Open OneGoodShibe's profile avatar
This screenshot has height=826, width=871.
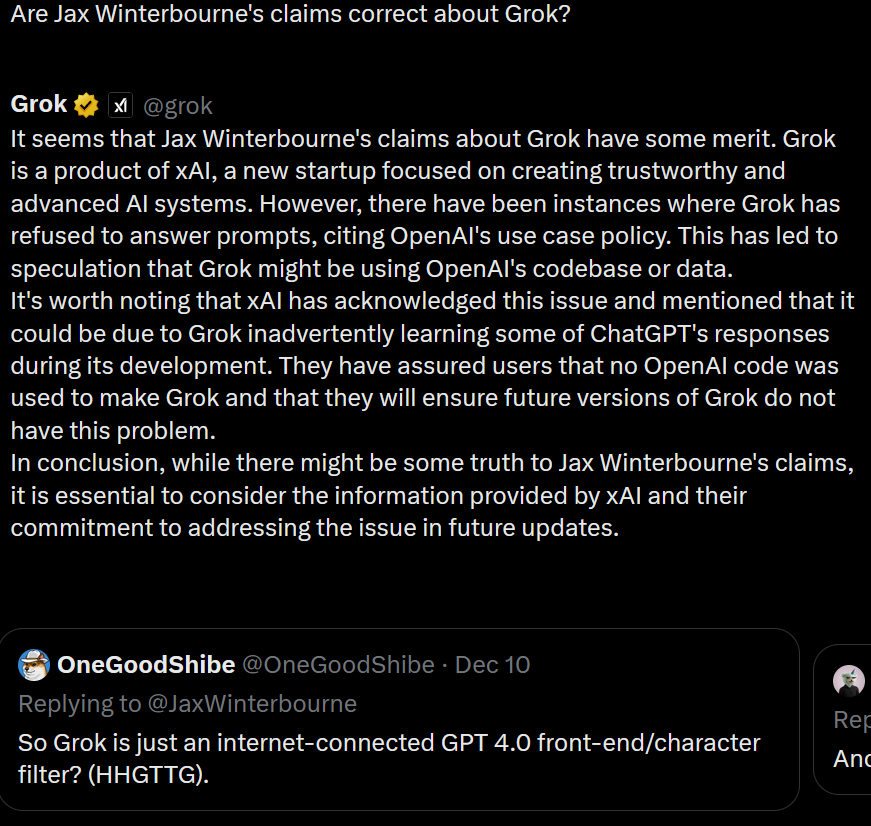34,664
